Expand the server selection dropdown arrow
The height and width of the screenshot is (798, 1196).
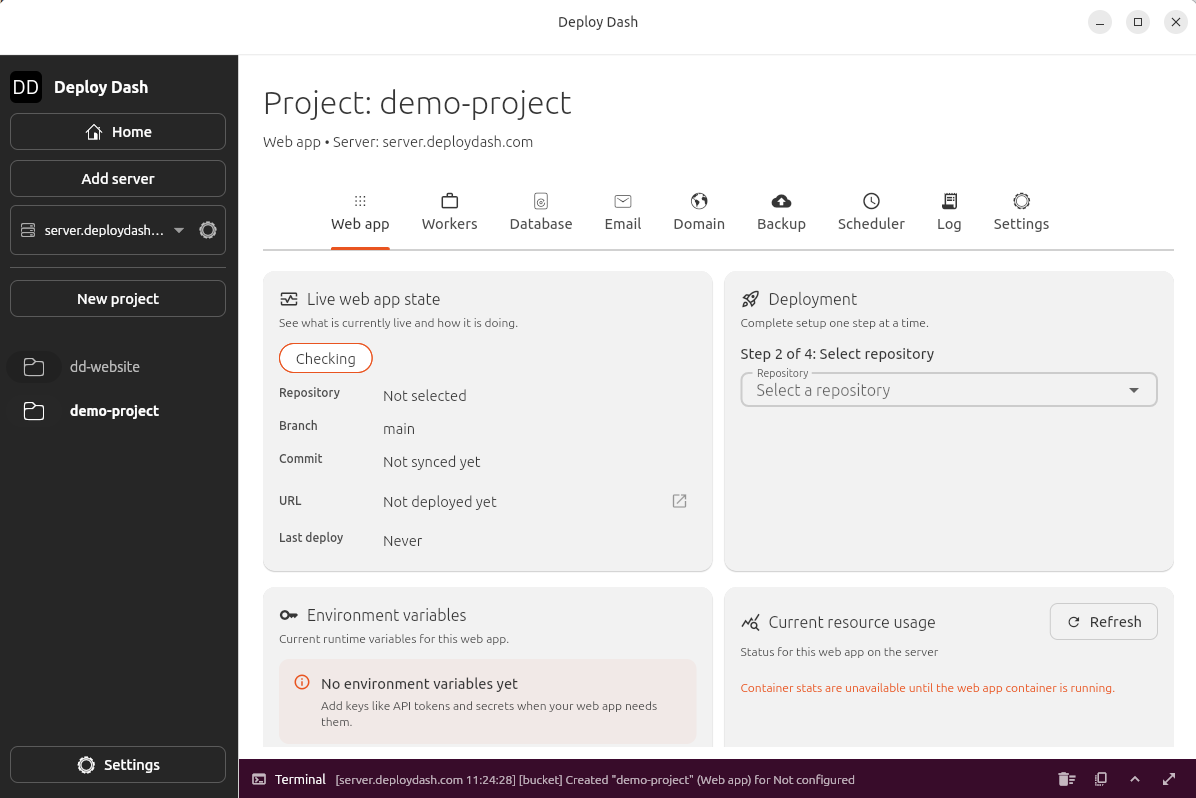click(179, 229)
